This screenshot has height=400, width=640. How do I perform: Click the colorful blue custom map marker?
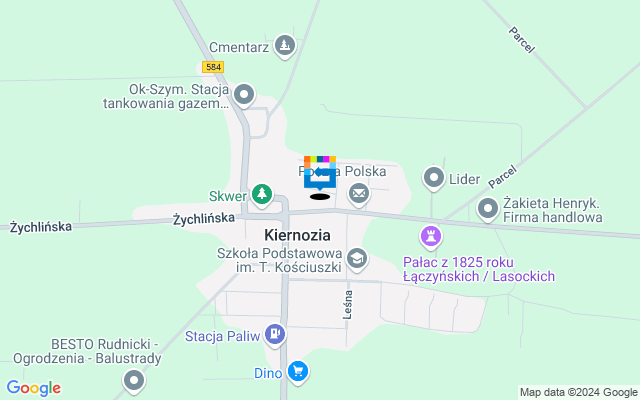[x=320, y=173]
